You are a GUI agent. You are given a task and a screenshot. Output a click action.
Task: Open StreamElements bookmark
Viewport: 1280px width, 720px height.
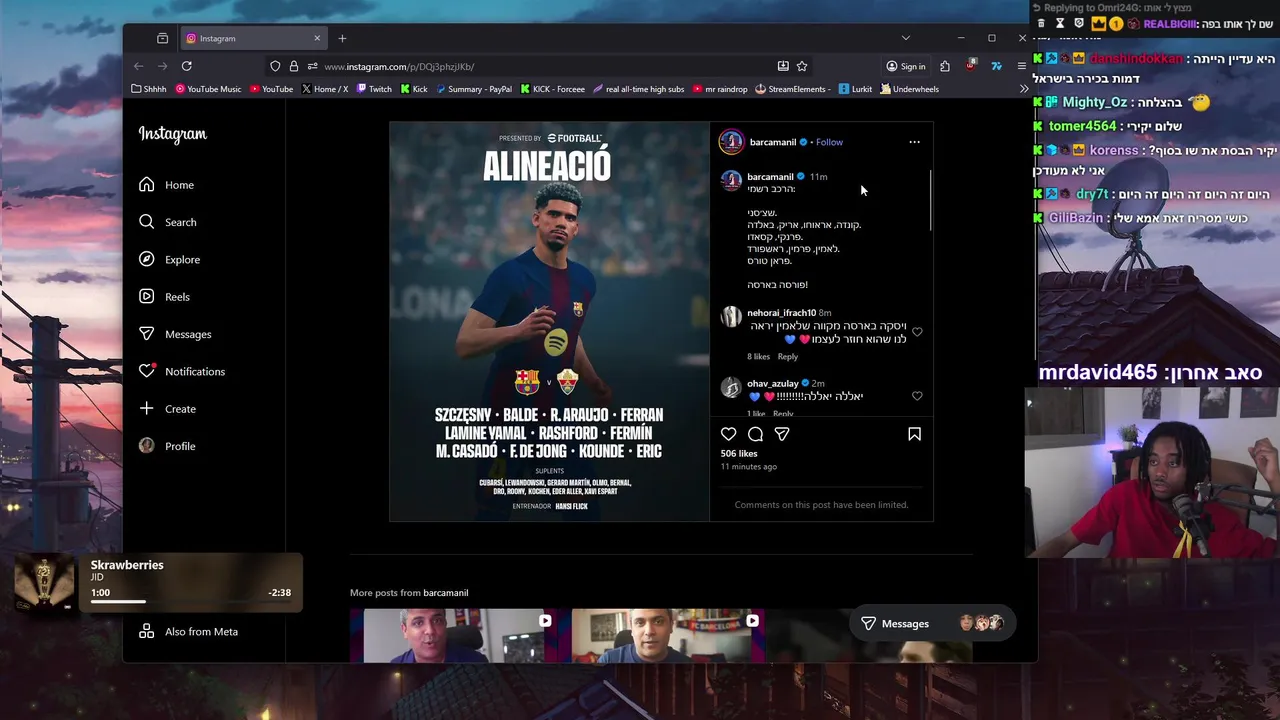click(x=792, y=89)
